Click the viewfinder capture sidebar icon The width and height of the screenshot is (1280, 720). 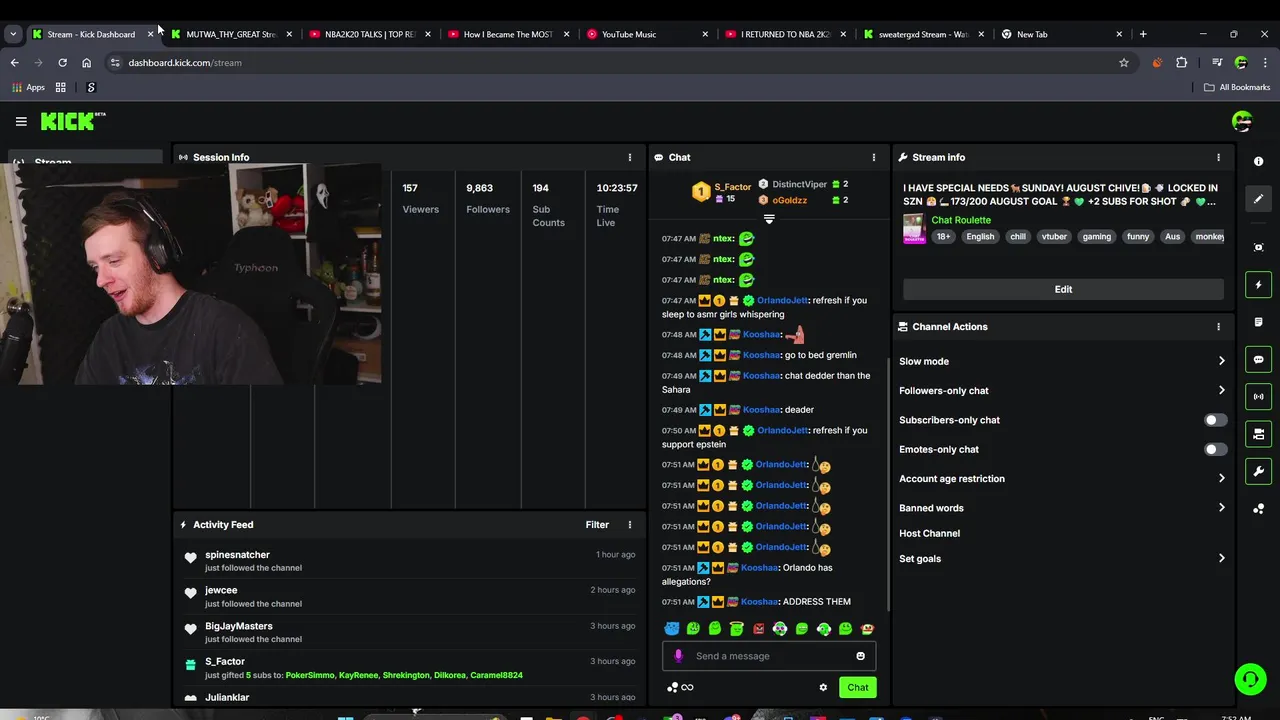click(1258, 247)
